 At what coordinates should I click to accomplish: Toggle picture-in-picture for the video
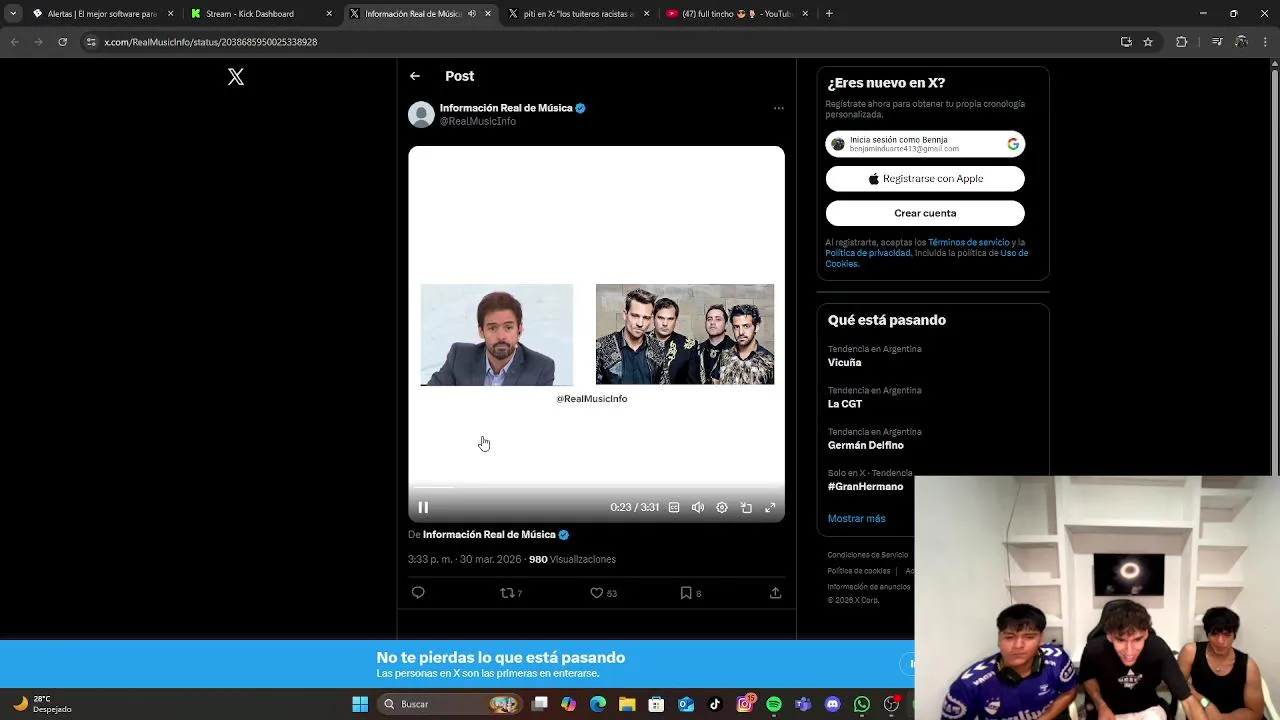coord(746,507)
